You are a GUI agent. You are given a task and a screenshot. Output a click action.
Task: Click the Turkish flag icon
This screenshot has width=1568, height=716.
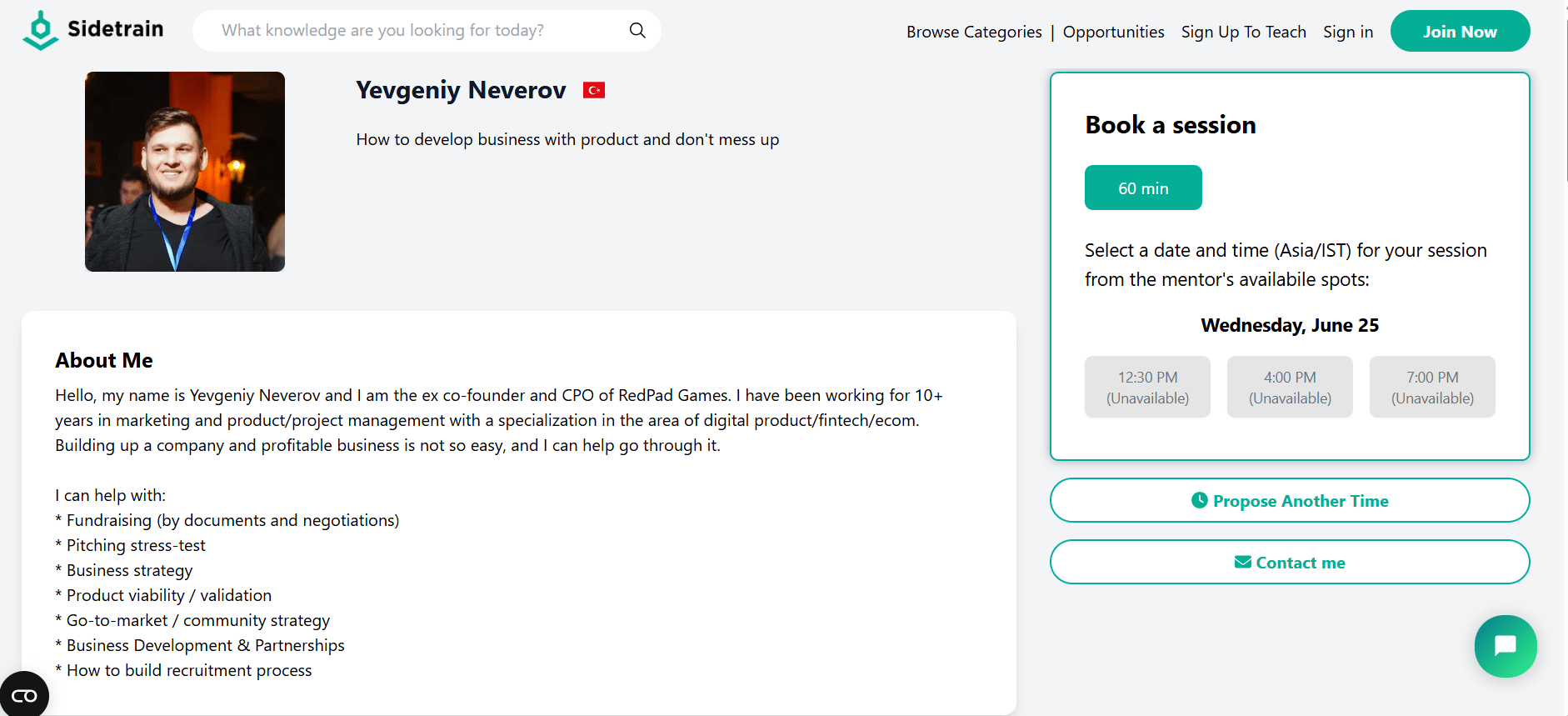tap(593, 90)
